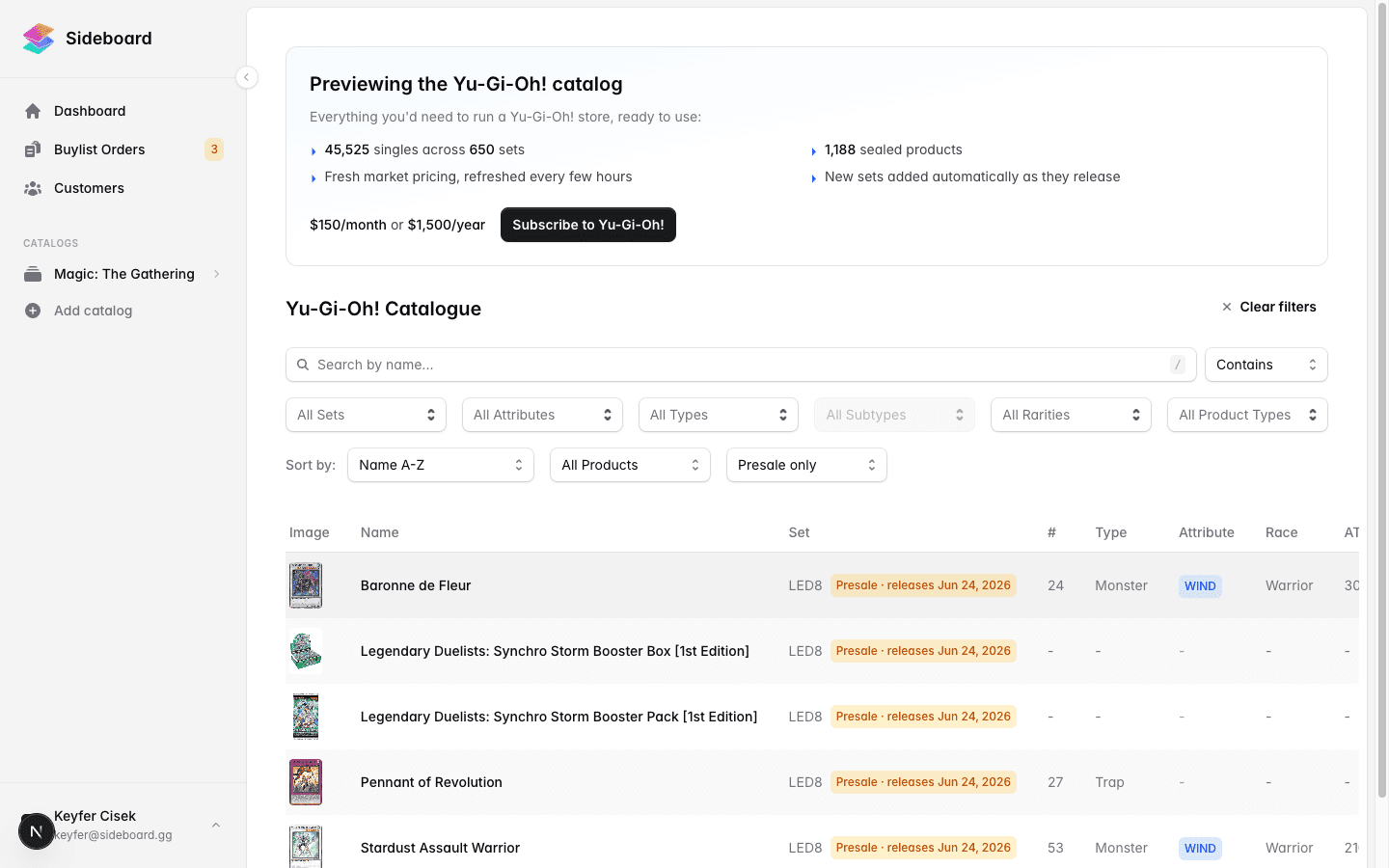This screenshot has width=1389, height=868.
Task: Click Keyfer Cisek user name
Action: (x=95, y=816)
